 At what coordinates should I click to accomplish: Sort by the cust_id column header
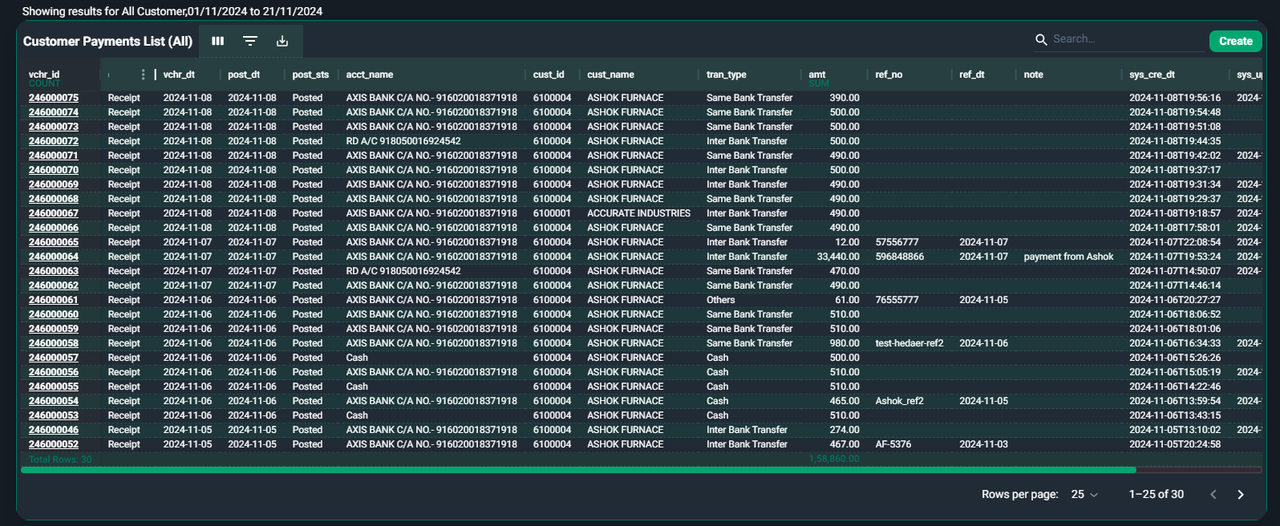click(x=548, y=74)
